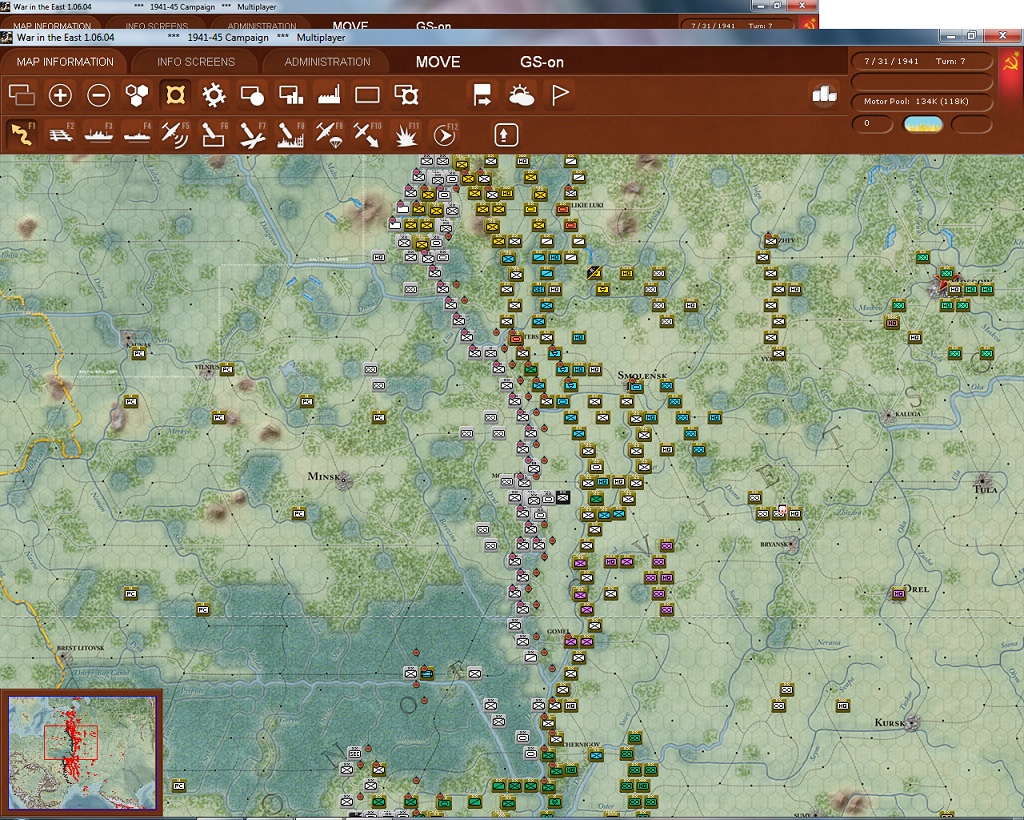Viewport: 1024px width, 820px height.
Task: Open the MAP INFORMATION tab
Action: 65,62
